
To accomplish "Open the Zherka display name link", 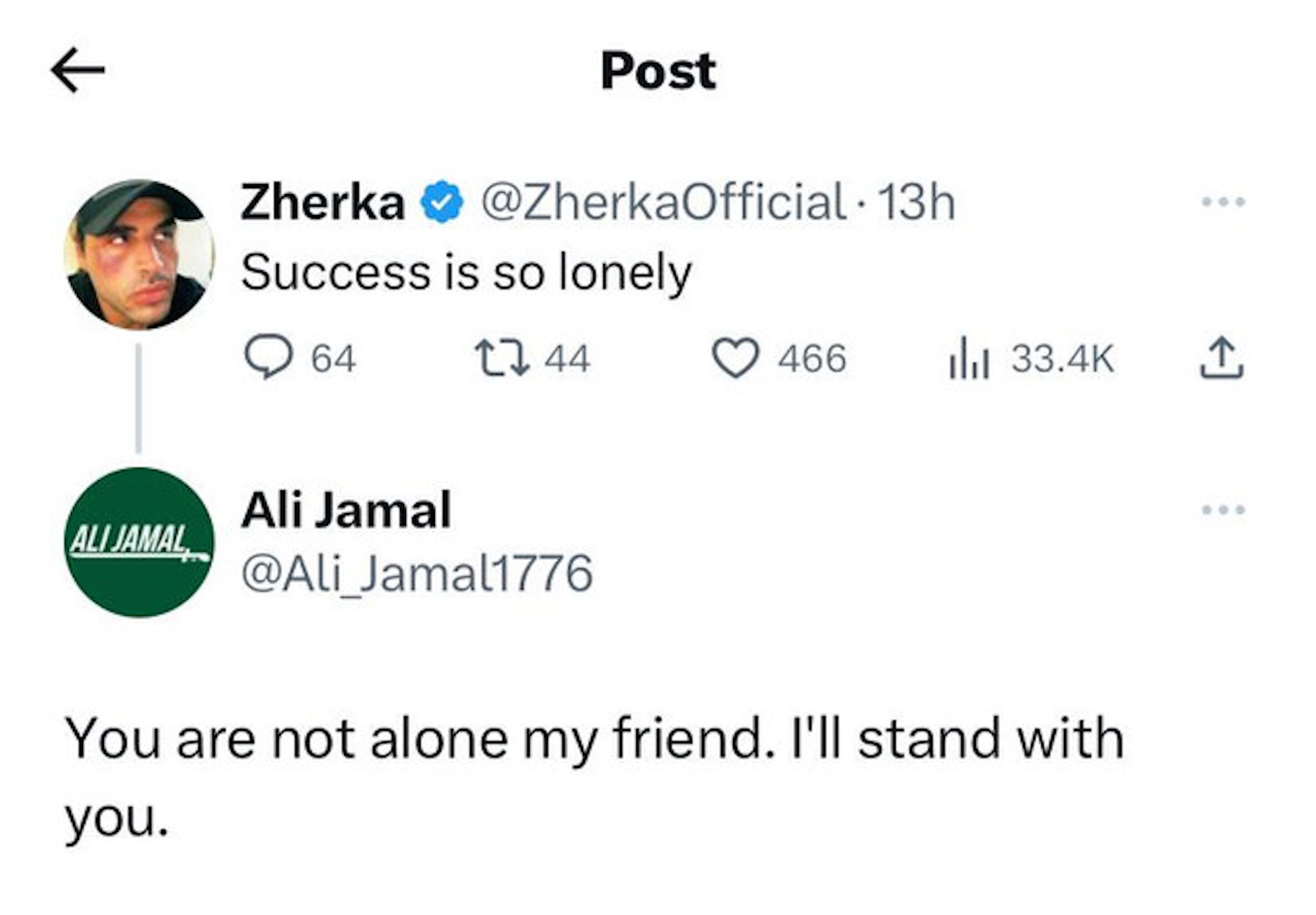I will (322, 202).
